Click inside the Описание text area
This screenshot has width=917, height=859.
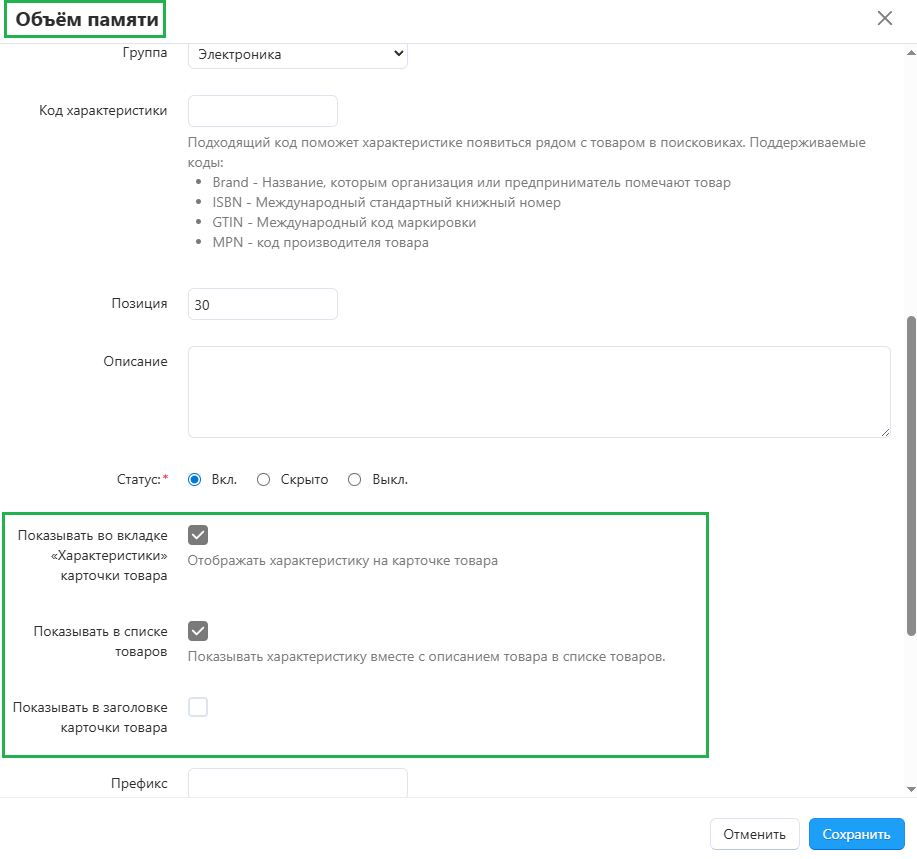click(538, 391)
